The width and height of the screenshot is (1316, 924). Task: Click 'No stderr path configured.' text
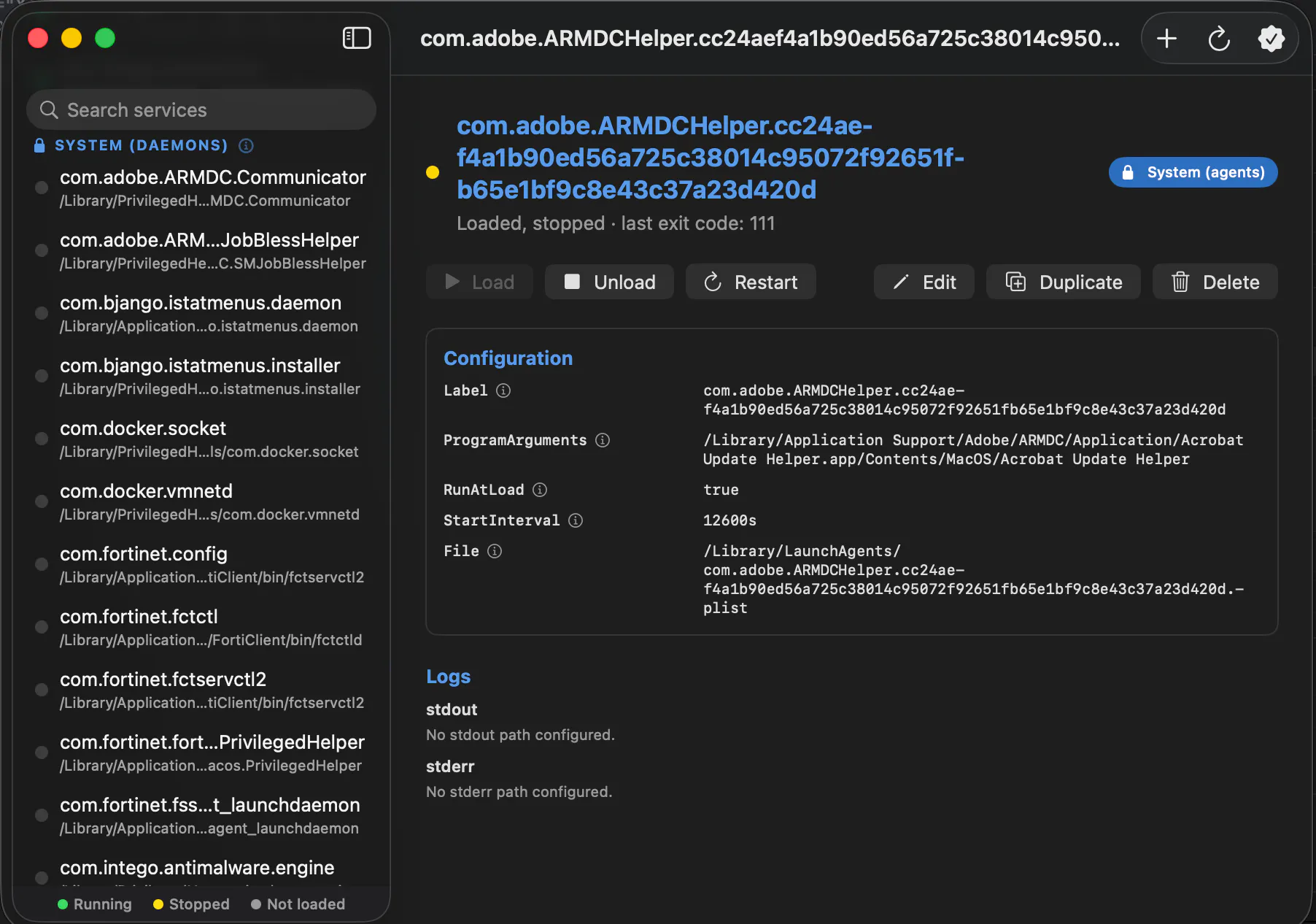click(x=519, y=792)
